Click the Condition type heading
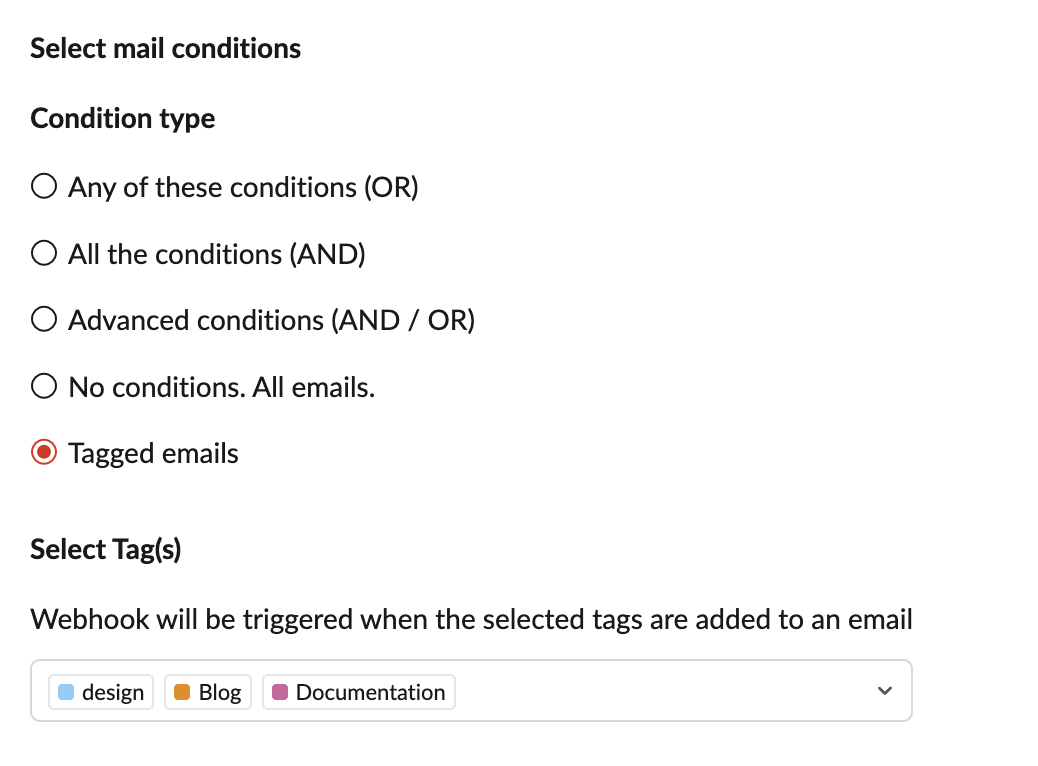Image resolution: width=1038 pixels, height=766 pixels. click(122, 119)
